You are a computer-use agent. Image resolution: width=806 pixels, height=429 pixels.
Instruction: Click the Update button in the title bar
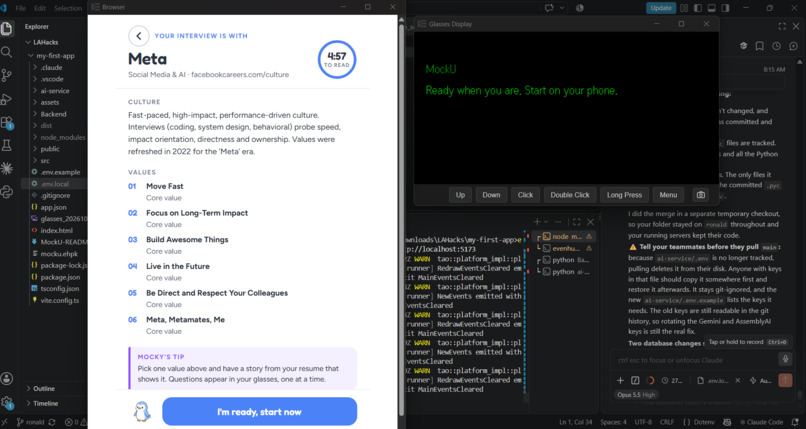click(x=661, y=8)
